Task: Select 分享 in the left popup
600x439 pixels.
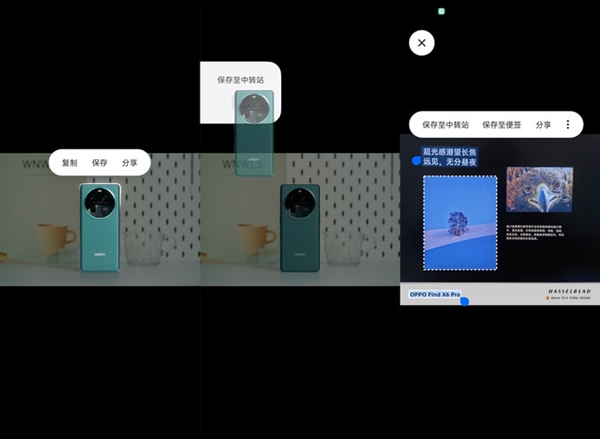Action: [130, 162]
